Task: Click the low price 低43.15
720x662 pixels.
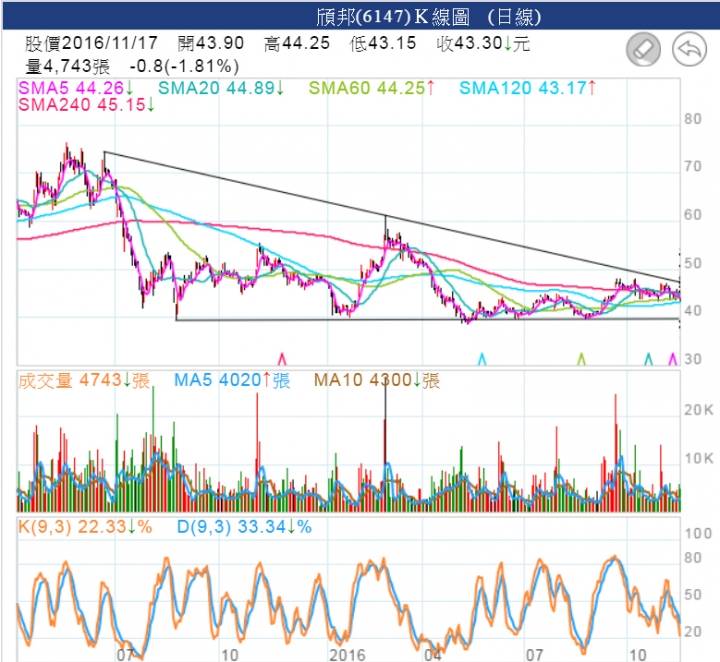Action: (383, 43)
